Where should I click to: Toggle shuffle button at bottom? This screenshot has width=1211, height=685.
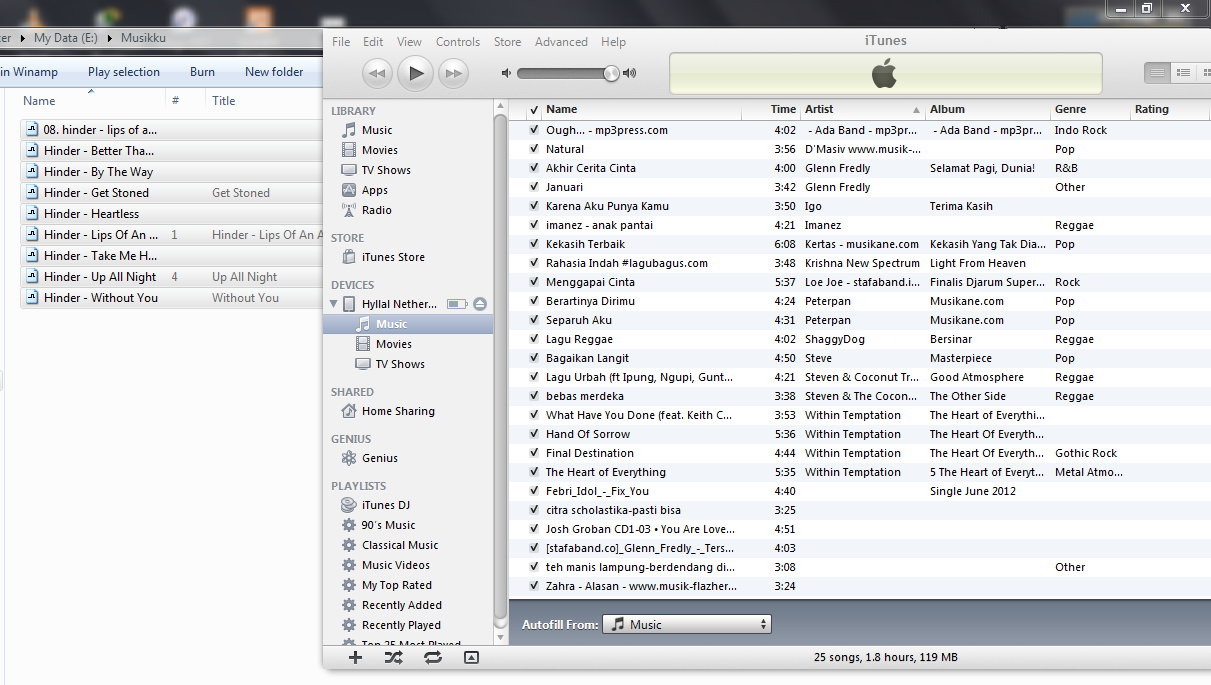(393, 657)
